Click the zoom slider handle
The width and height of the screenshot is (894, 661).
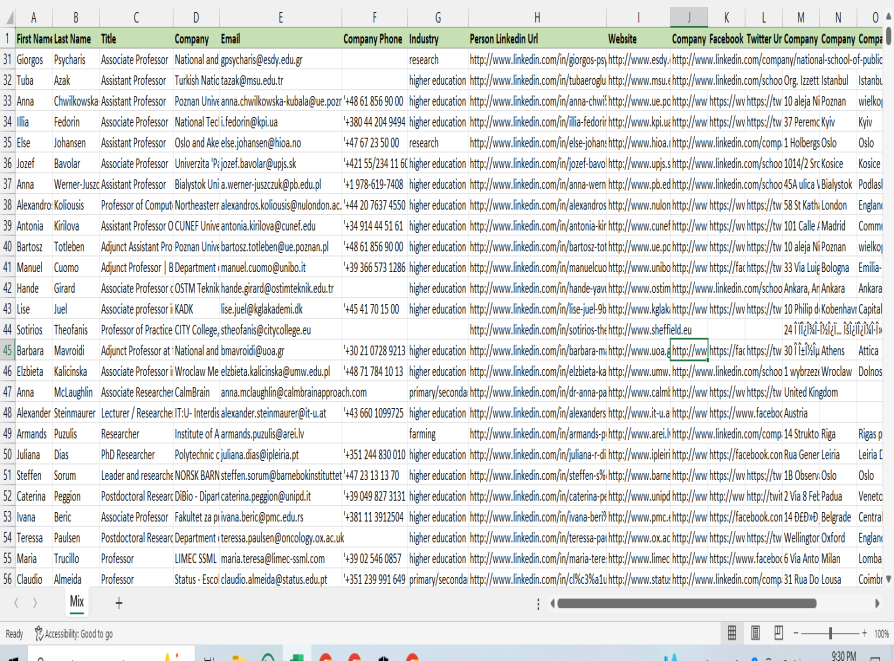click(x=831, y=633)
